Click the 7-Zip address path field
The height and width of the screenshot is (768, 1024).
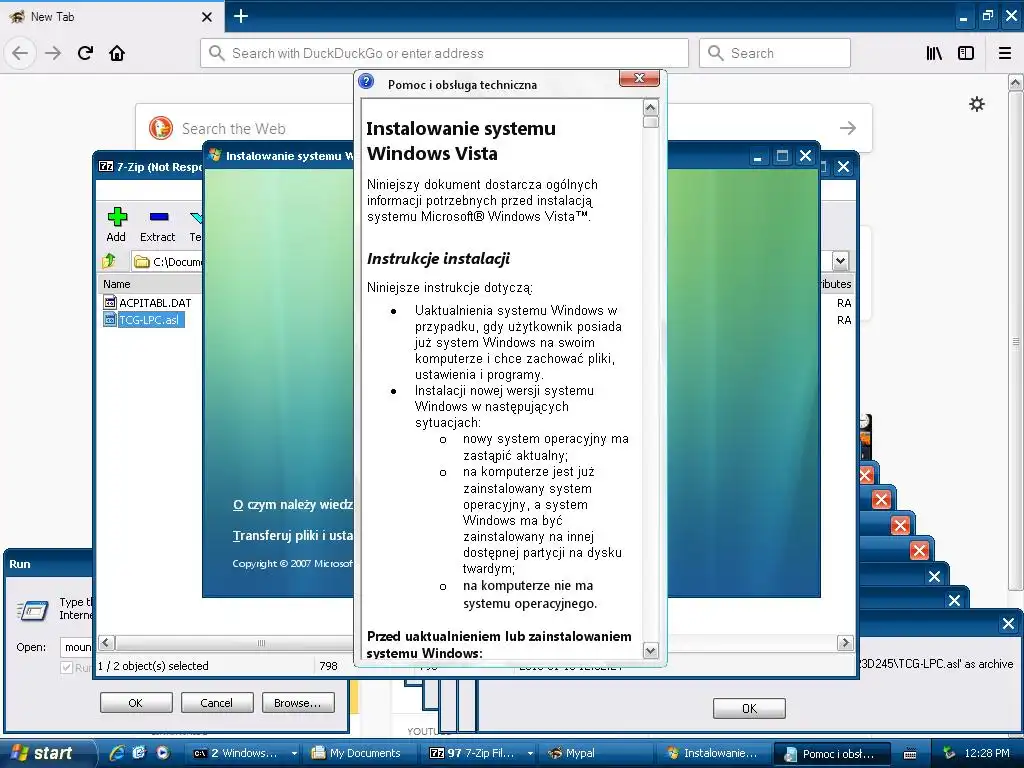pyautogui.click(x=167, y=261)
